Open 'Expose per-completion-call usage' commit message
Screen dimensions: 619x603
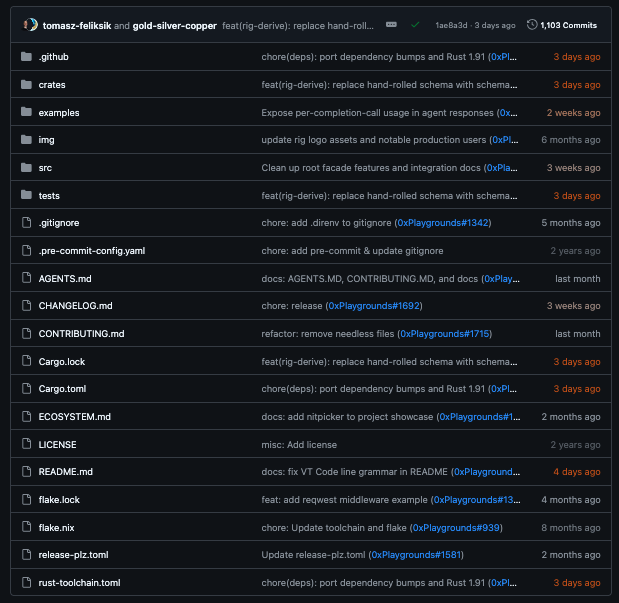(x=377, y=113)
